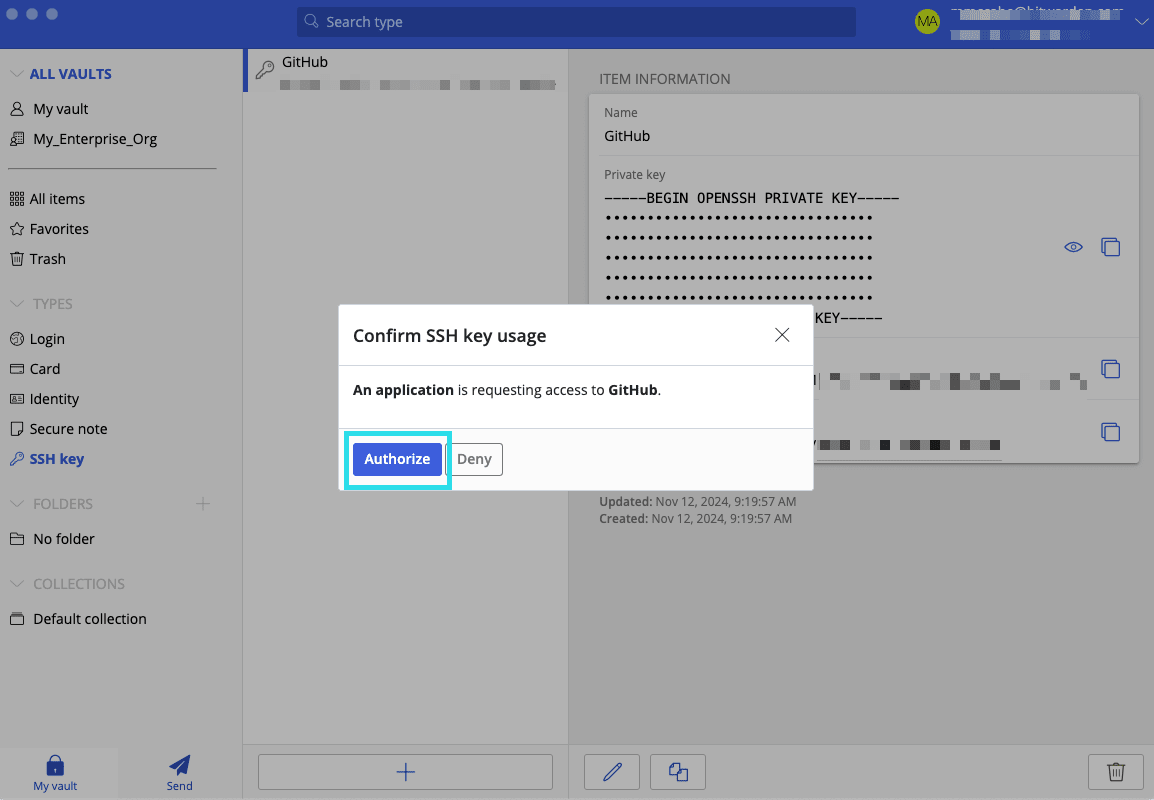Open the account menu dropdown

[1142, 21]
